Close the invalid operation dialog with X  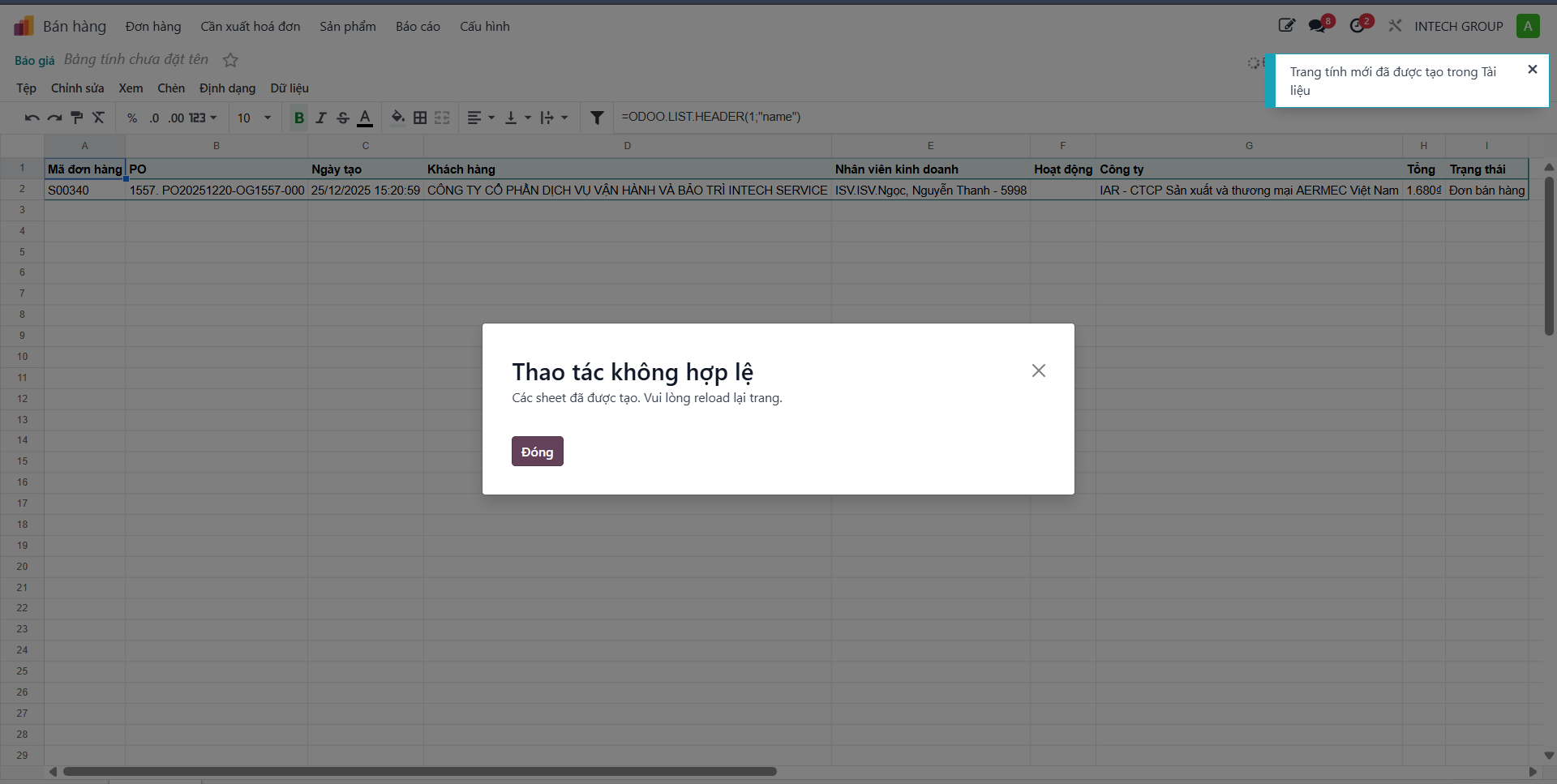pyautogui.click(x=1039, y=371)
